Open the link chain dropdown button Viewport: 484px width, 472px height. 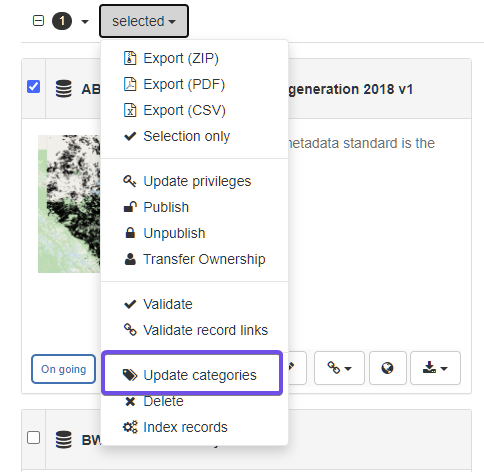click(339, 368)
